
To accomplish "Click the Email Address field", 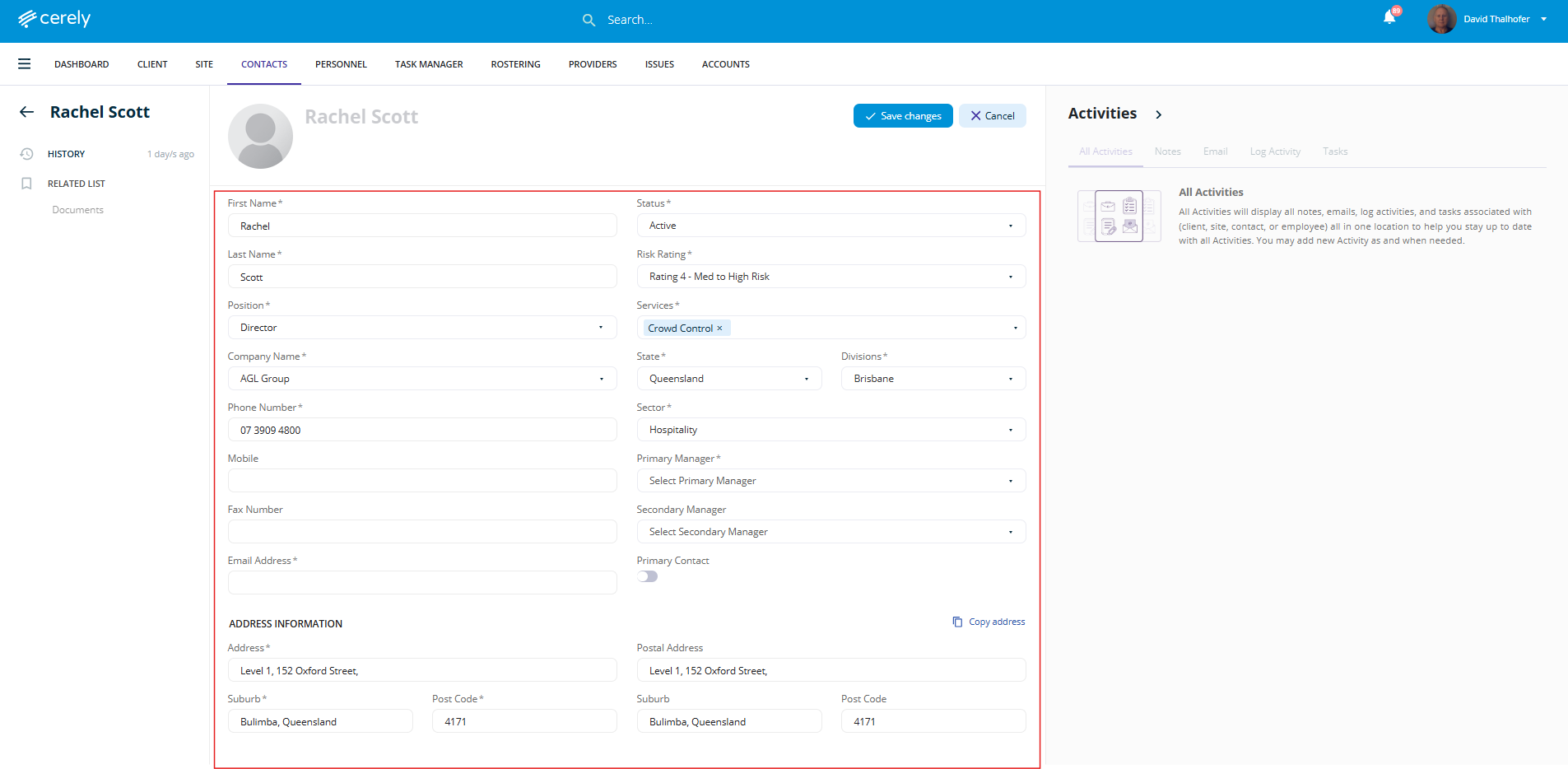I will coord(422,583).
